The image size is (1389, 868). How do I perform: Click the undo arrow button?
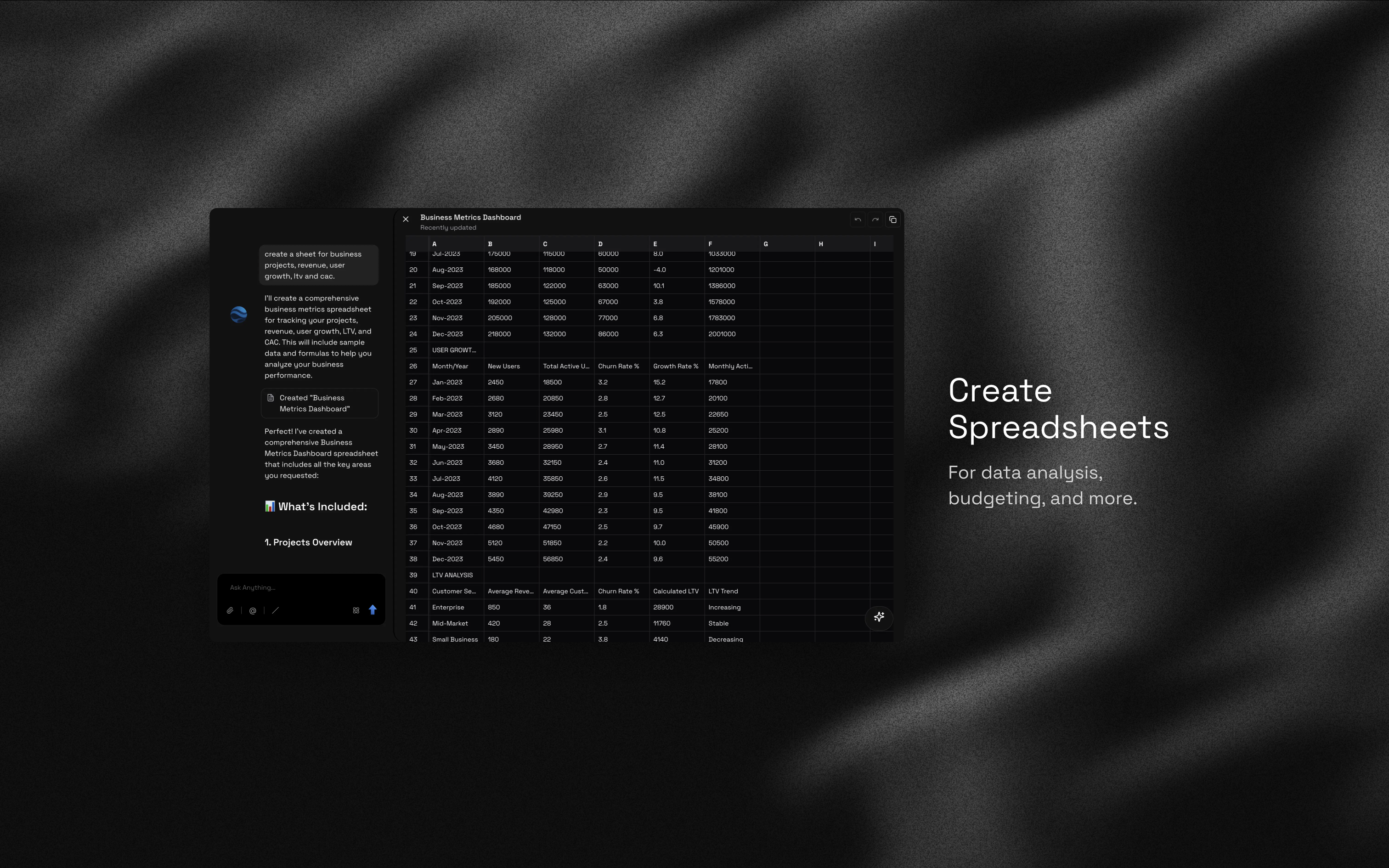858,220
